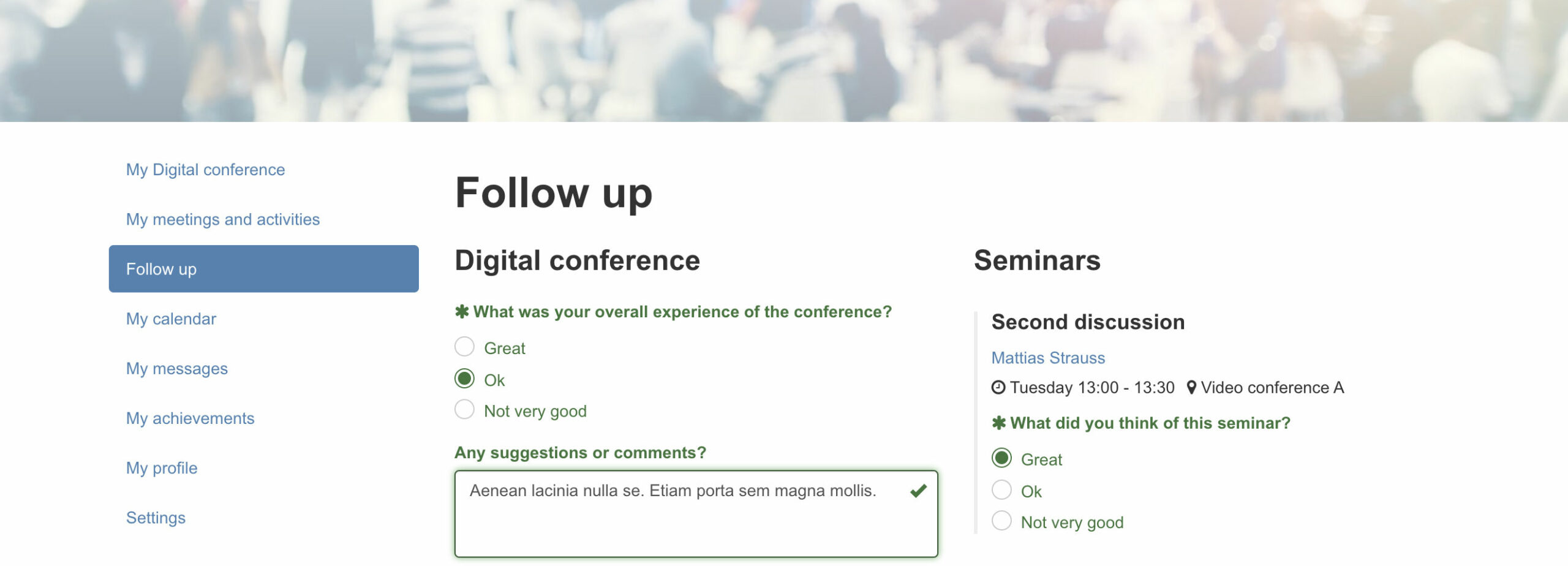This screenshot has height=566, width=1568.
Task: Open the Follow up sidebar item
Action: (264, 269)
